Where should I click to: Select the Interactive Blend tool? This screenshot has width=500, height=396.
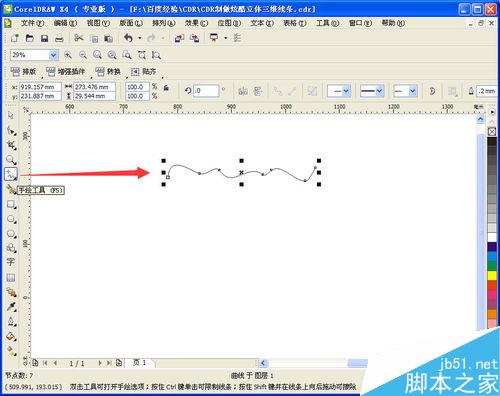pyautogui.click(x=11, y=293)
